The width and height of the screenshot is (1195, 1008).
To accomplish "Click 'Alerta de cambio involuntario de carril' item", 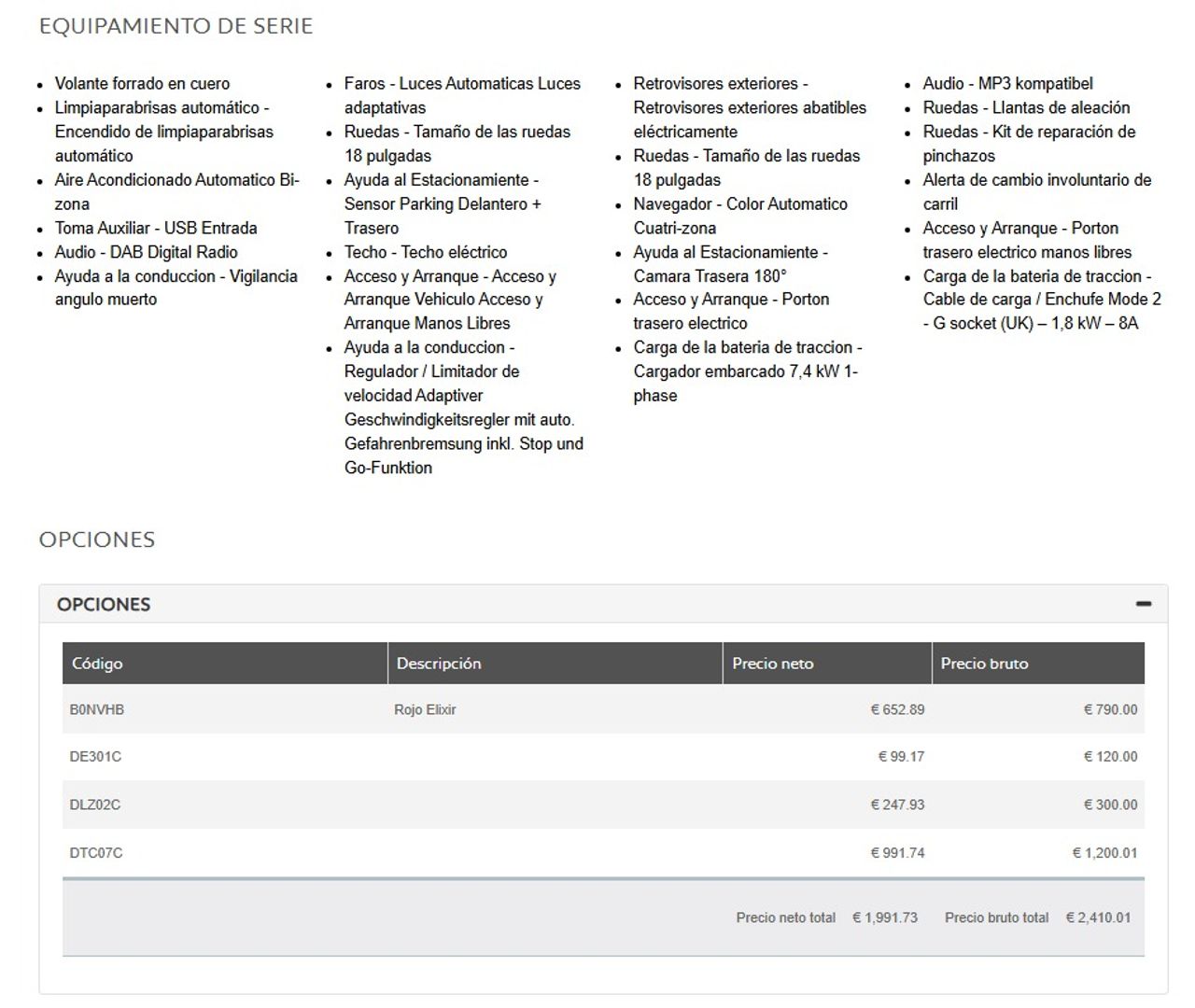I will click(1037, 191).
